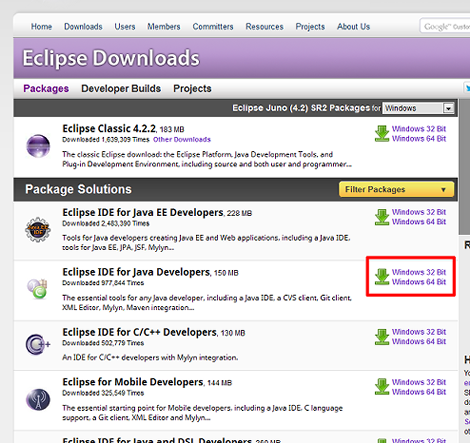Switch to the Projects tab below banner
470x443 pixels.
192,89
